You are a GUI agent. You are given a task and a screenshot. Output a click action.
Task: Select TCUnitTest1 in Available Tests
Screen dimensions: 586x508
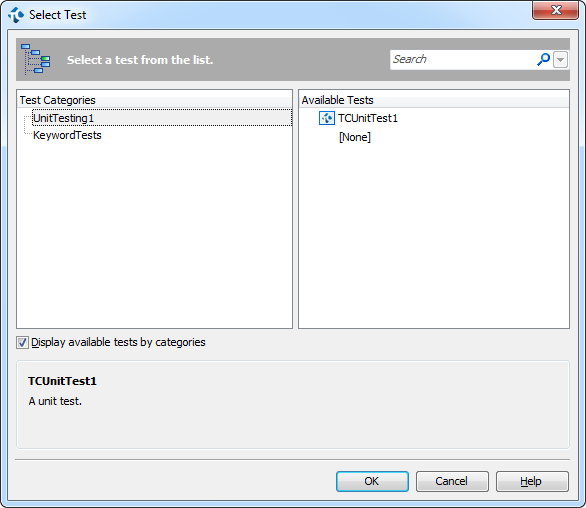368,118
